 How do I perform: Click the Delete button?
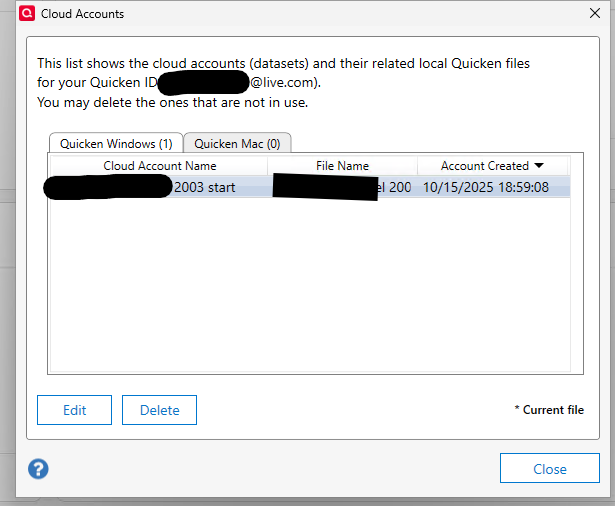159,410
